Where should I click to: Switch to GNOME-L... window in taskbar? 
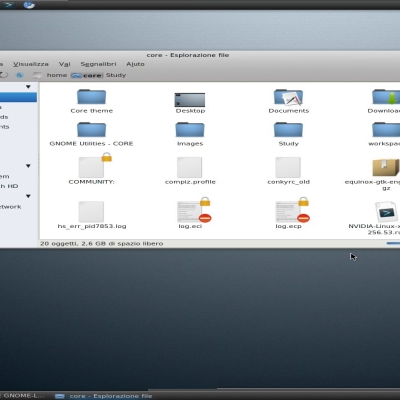[22, 396]
